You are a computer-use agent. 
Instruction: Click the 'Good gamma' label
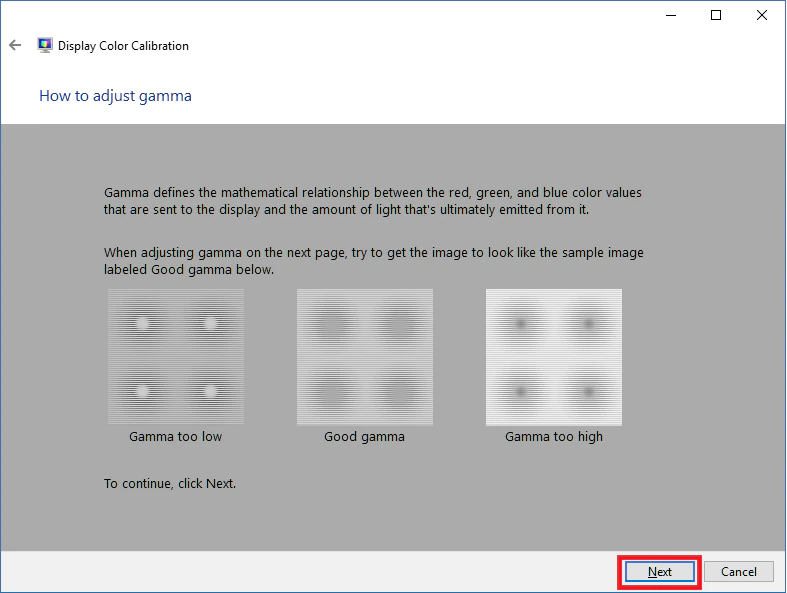(x=364, y=436)
